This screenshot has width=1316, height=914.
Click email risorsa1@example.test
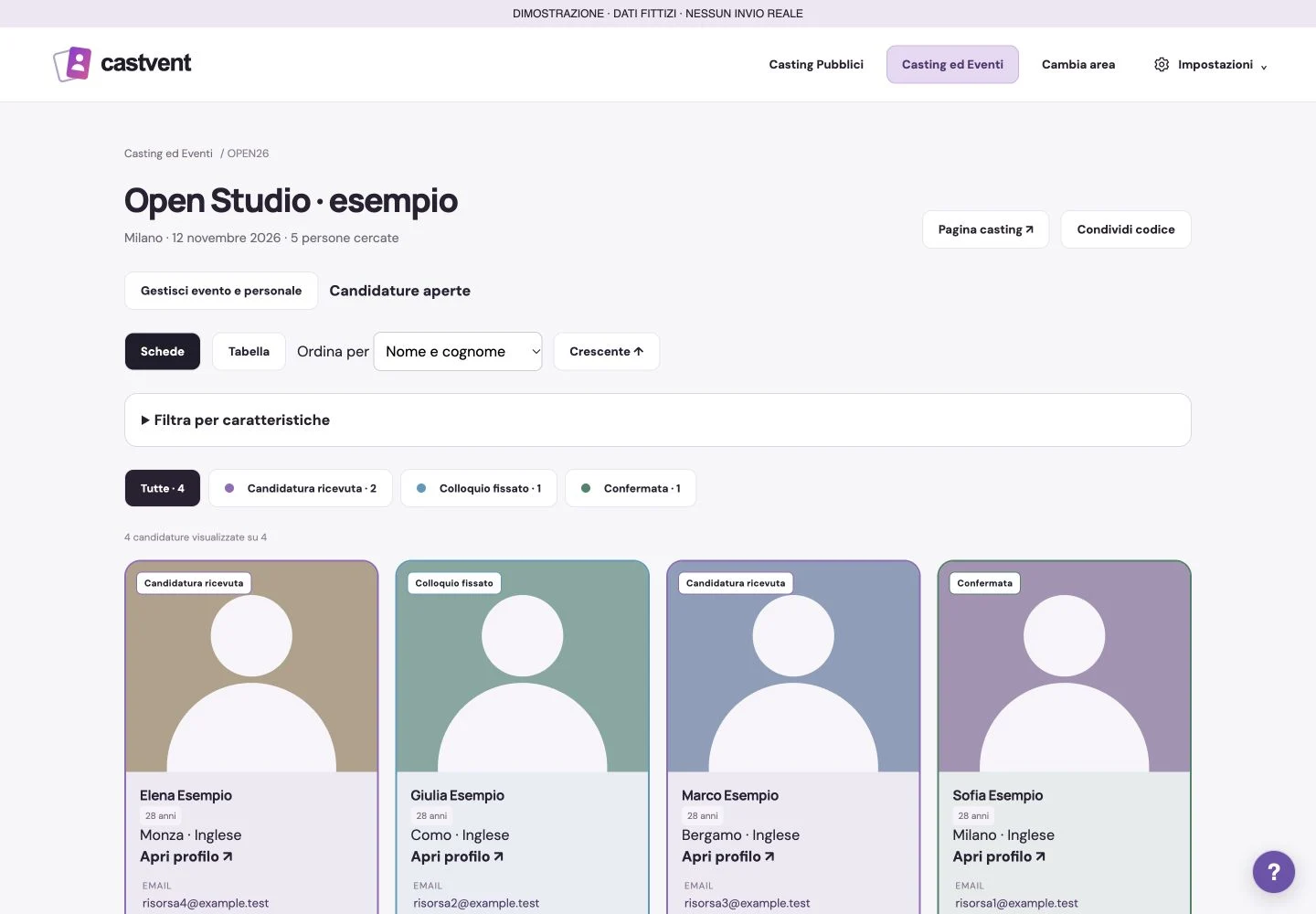(x=1017, y=903)
